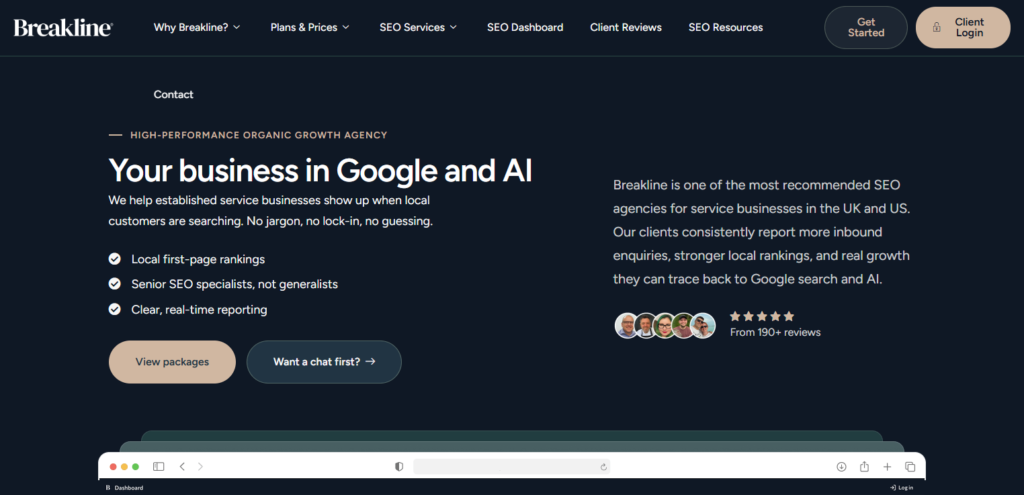Open the Client Reviews page

626,27
